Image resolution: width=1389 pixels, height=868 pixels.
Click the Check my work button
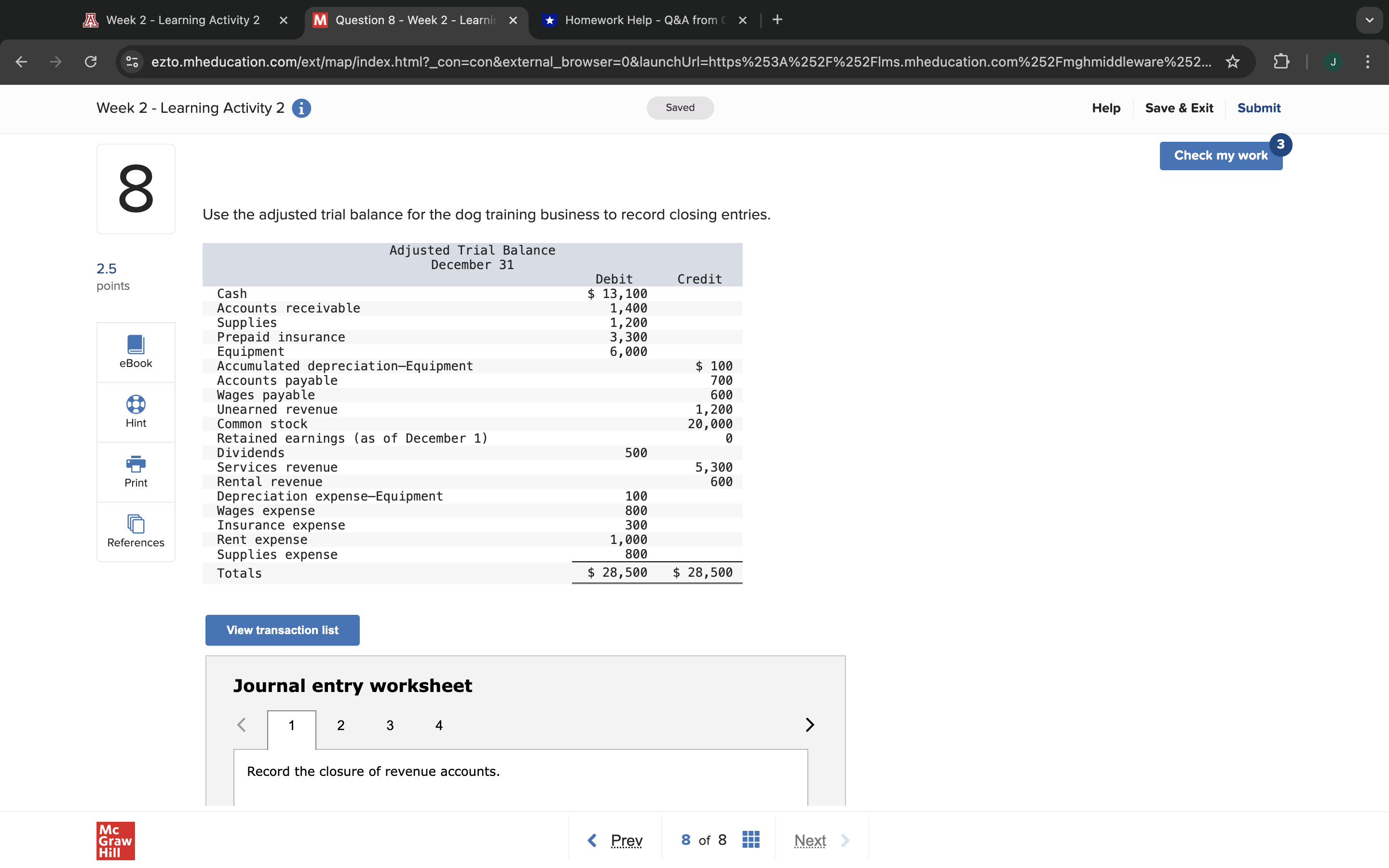click(x=1220, y=156)
